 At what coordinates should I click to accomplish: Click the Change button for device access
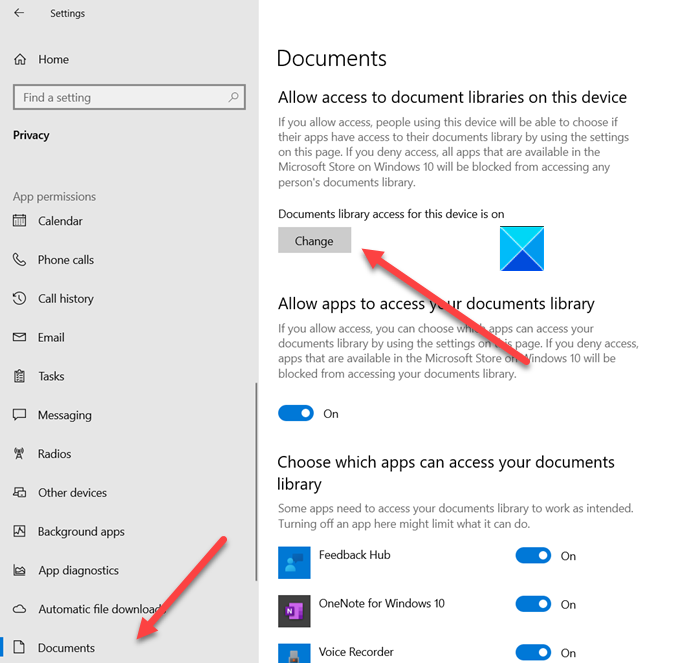coord(314,240)
